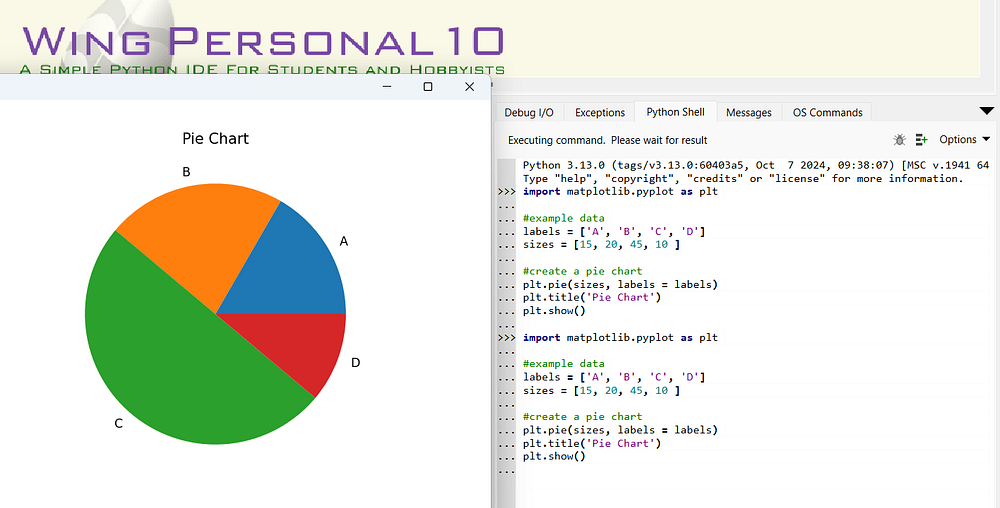
Task: Click the first plt.title('Pie Chart') line
Action: pos(592,297)
